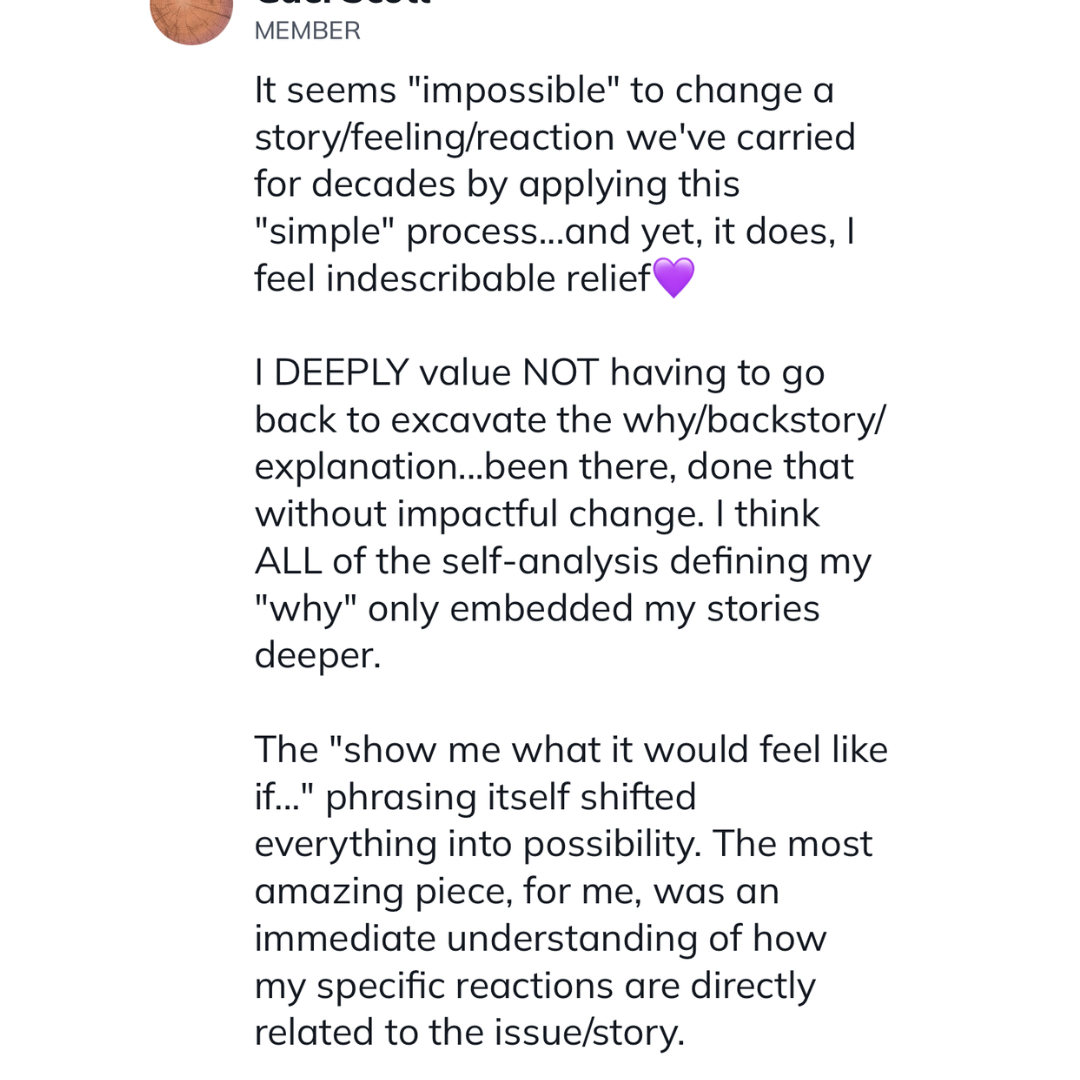Click the word "DEEPLY" in second paragraph
The image size is (1080, 1080).
(342, 373)
